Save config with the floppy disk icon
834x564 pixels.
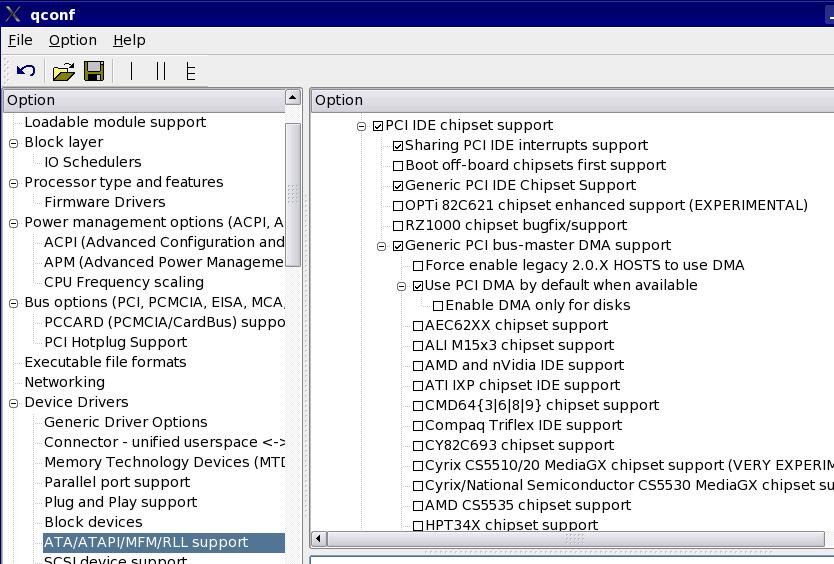(x=94, y=71)
